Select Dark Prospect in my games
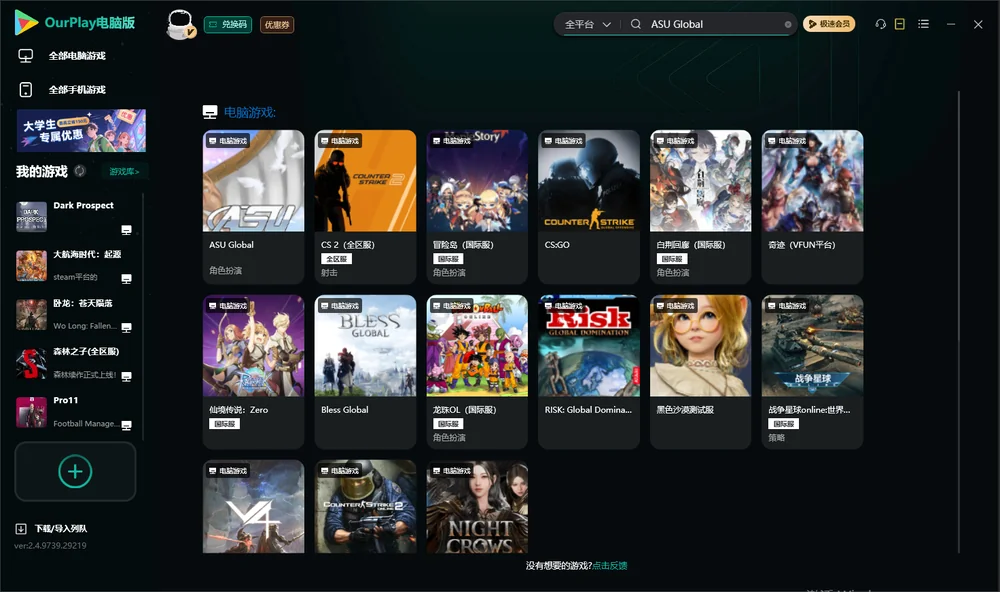 tap(74, 216)
